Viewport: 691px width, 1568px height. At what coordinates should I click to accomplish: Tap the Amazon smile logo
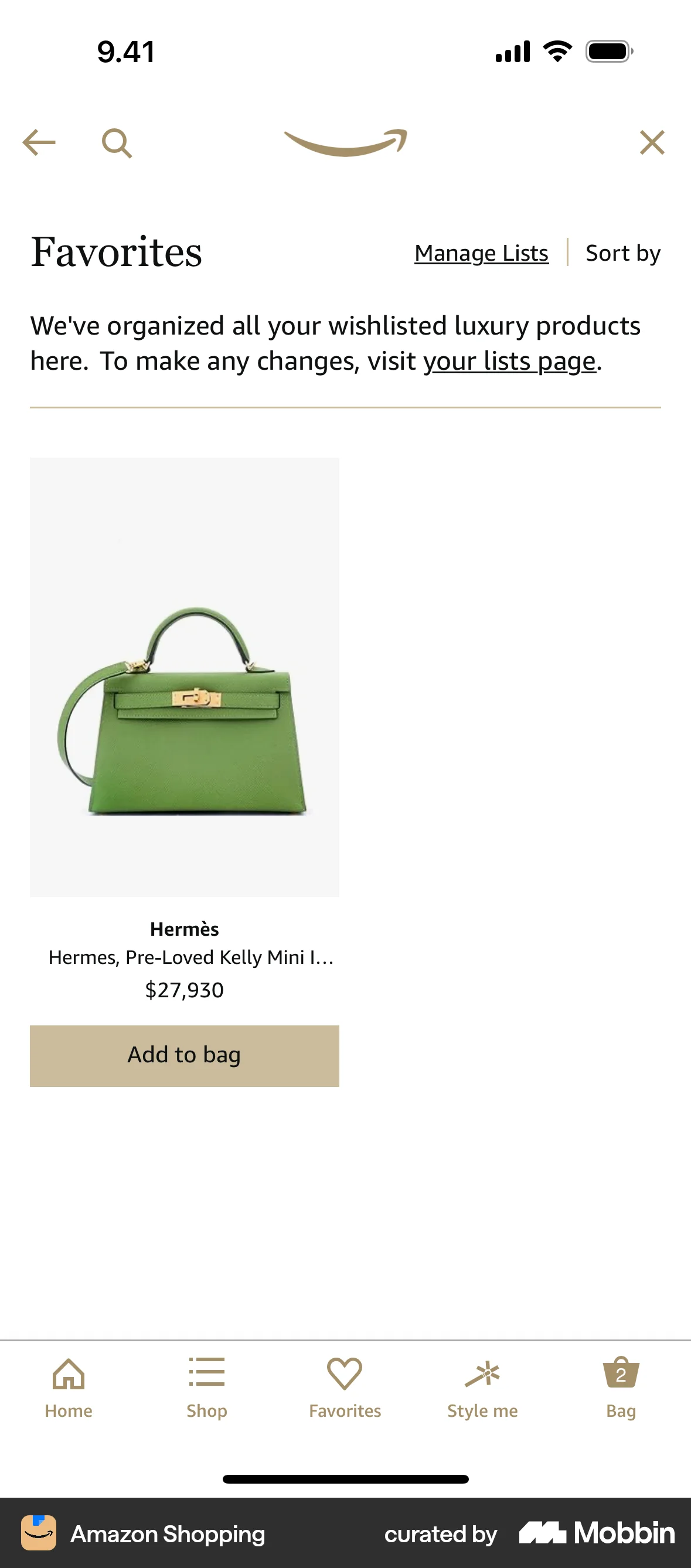[346, 143]
